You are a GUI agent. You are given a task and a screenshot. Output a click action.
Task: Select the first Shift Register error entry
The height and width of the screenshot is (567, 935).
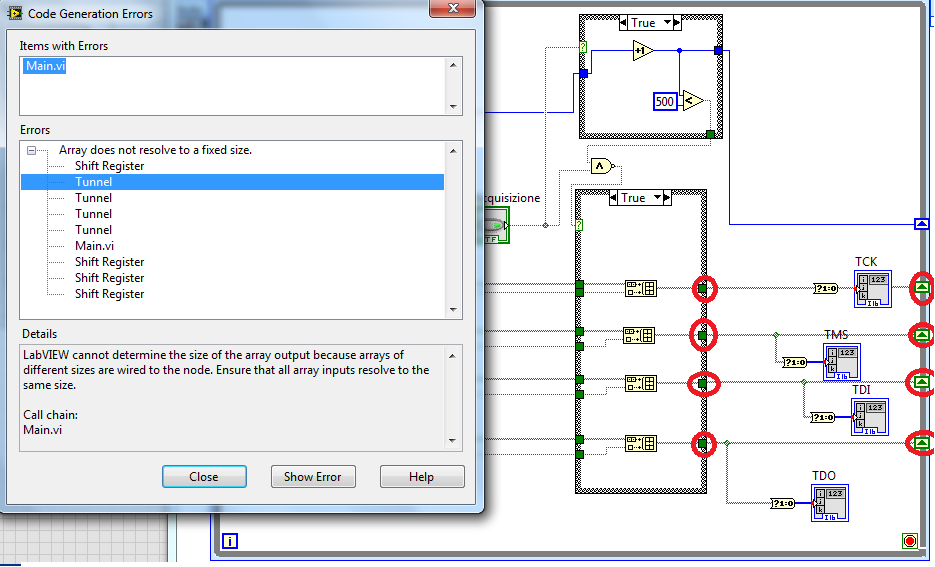click(109, 166)
